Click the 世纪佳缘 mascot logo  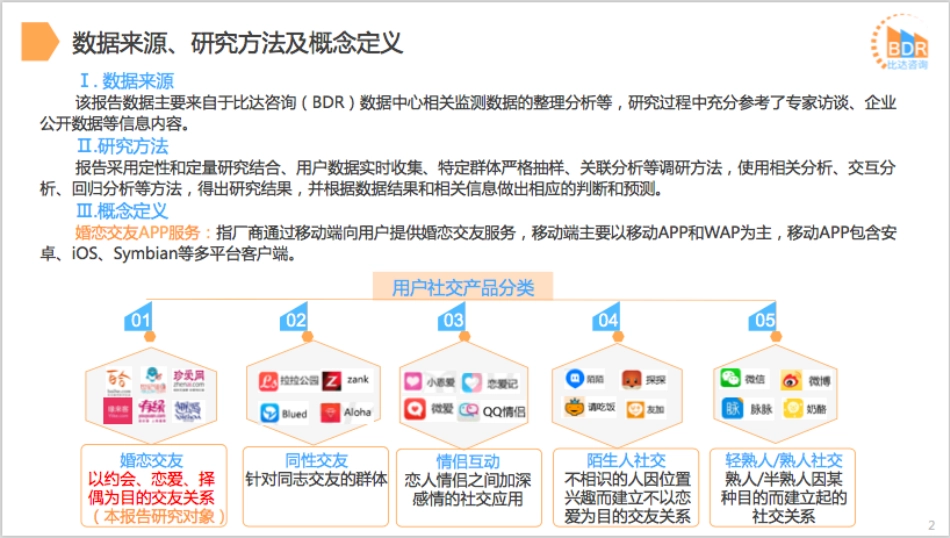153,380
